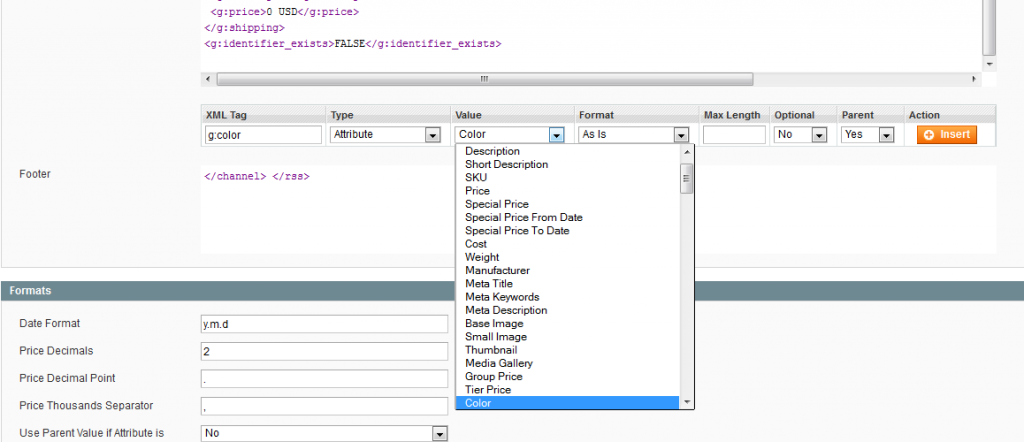Select Tier Price list option

coord(489,390)
